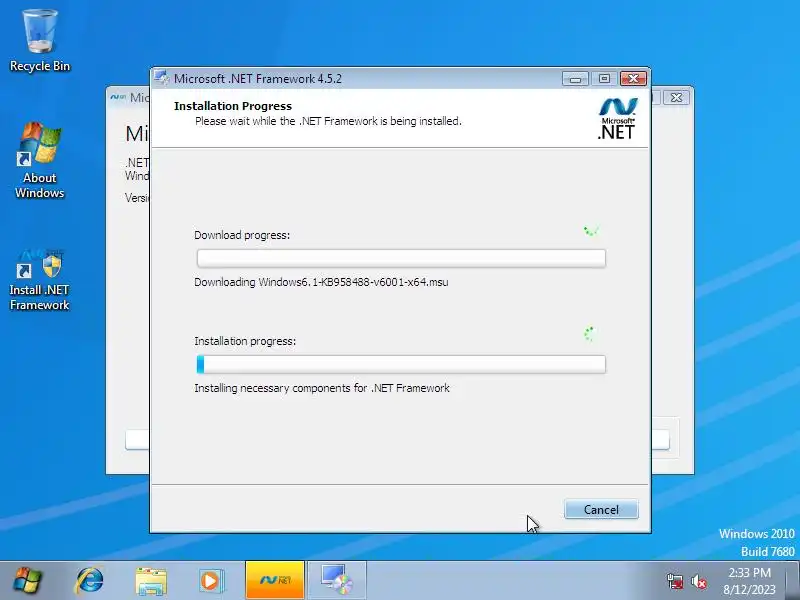800x600 pixels.
Task: Open the Recycle Bin desktop icon
Action: [40, 41]
